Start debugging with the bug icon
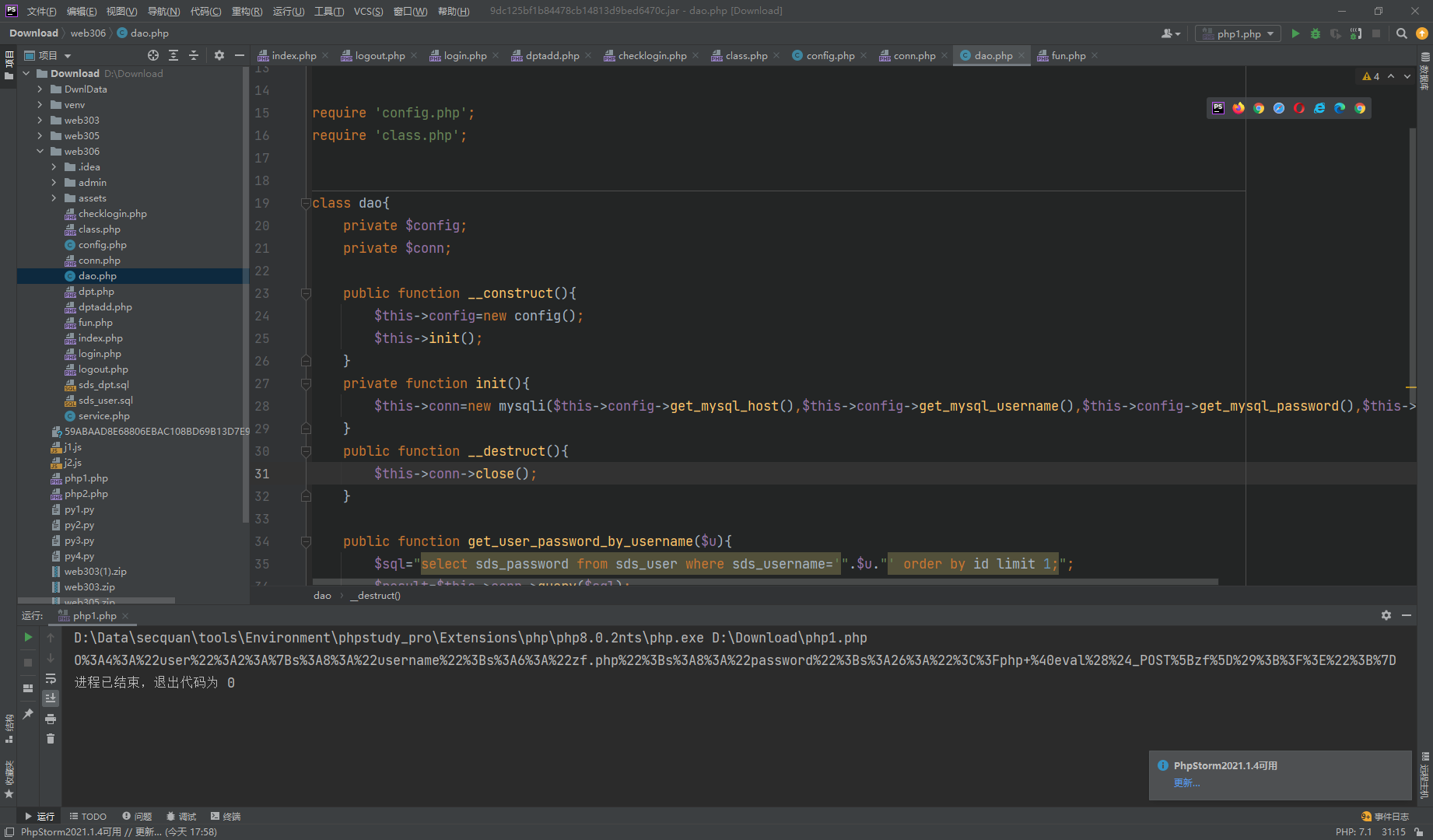 [1316, 33]
